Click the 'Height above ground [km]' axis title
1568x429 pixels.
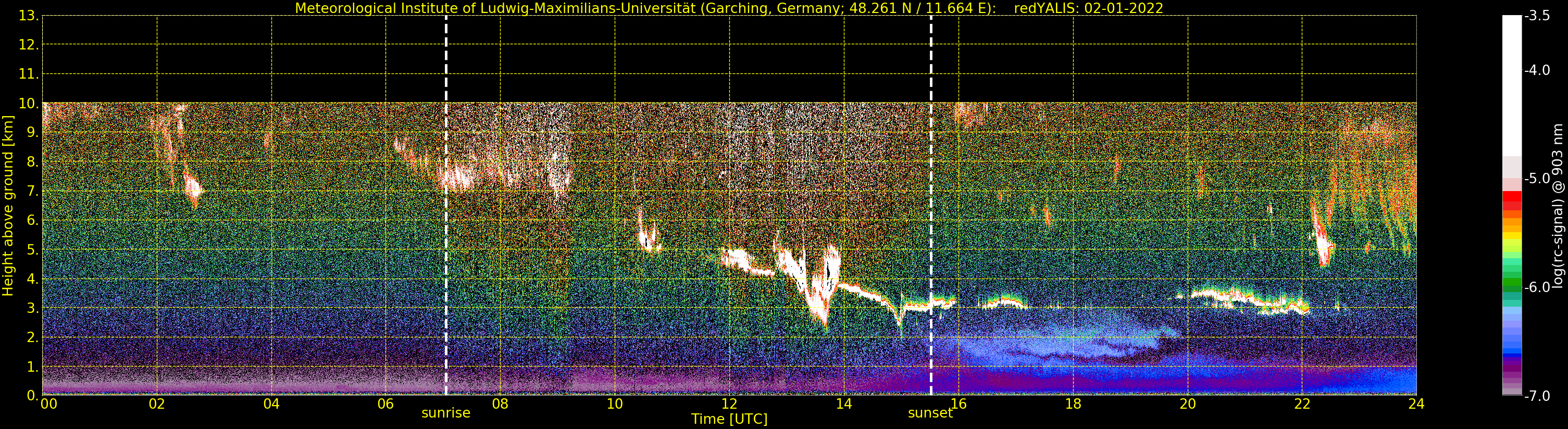coord(8,206)
